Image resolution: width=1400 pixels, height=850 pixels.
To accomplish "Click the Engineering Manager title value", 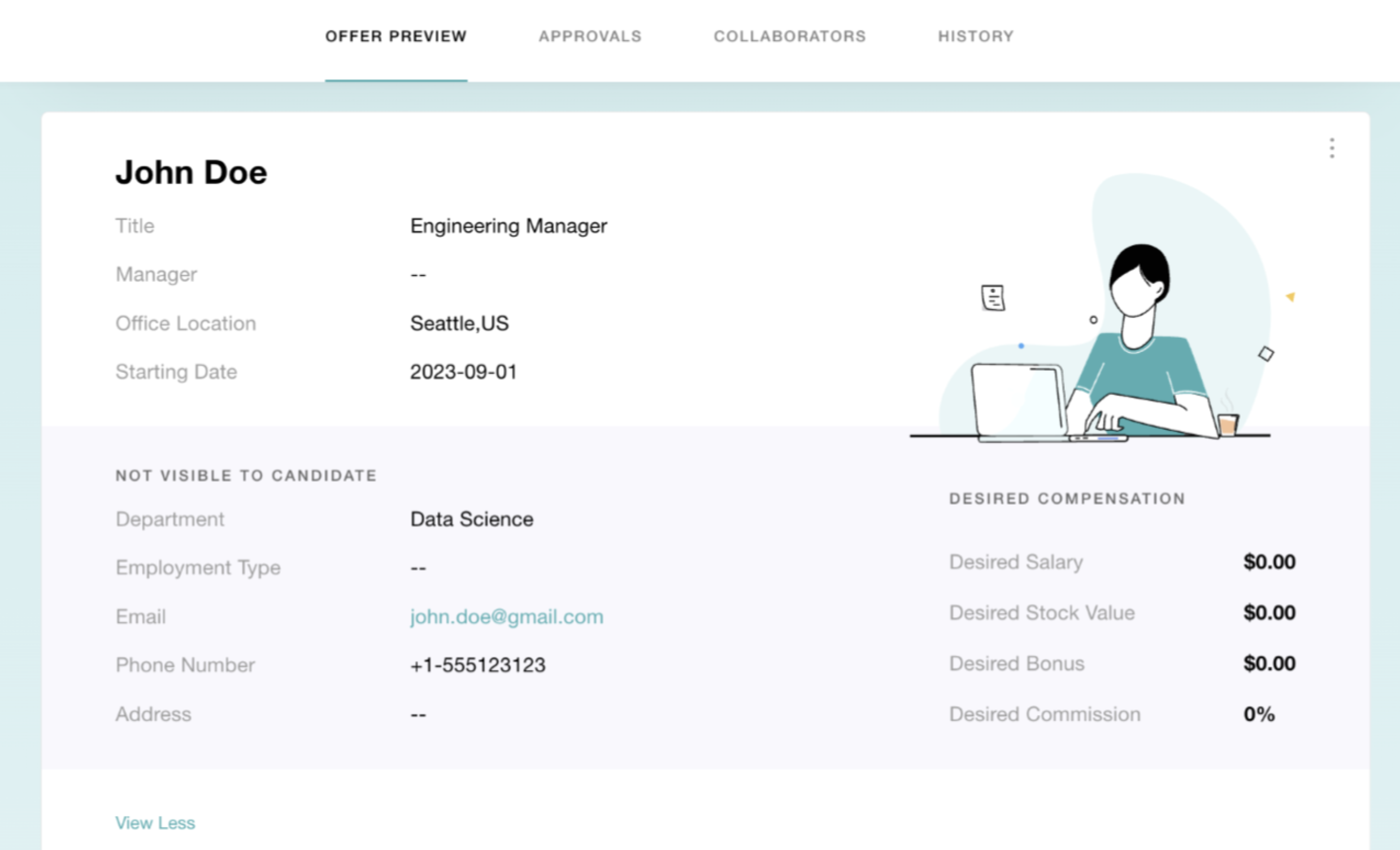I will (x=508, y=226).
